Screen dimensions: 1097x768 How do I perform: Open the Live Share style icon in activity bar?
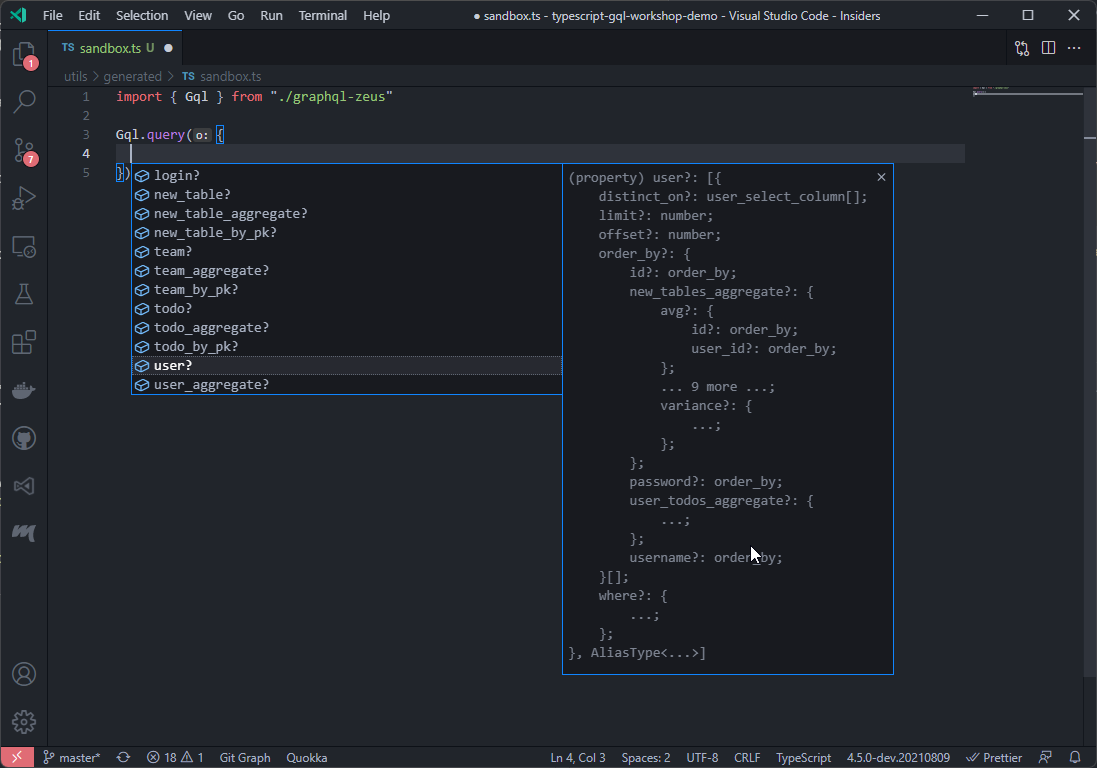[24, 486]
